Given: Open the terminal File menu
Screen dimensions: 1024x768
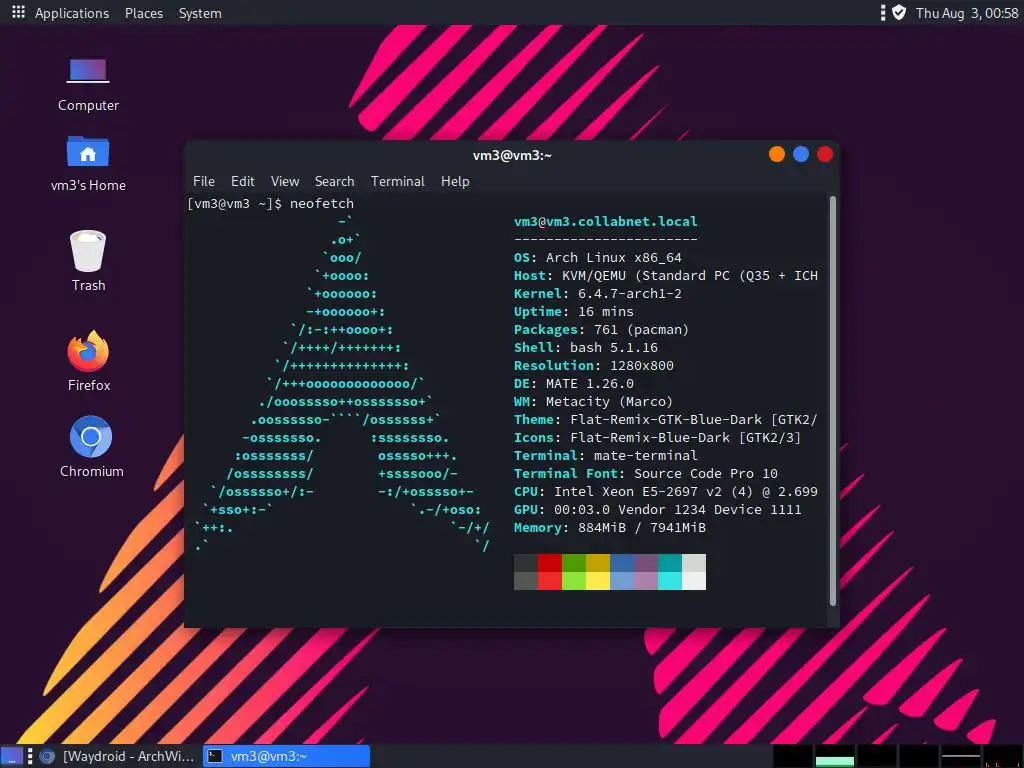Looking at the screenshot, I should (x=204, y=182).
